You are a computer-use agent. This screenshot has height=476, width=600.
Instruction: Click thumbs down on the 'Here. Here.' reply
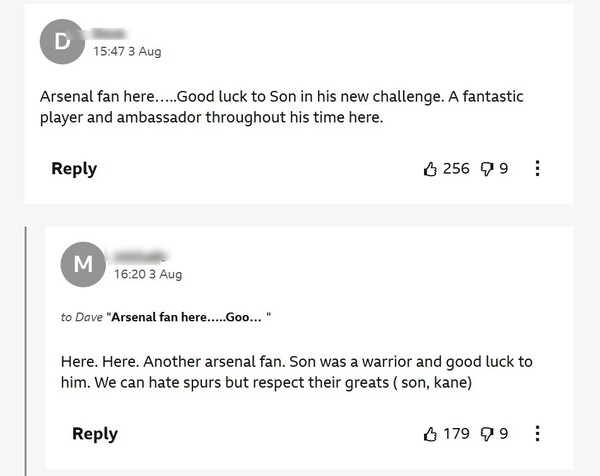(x=488, y=434)
